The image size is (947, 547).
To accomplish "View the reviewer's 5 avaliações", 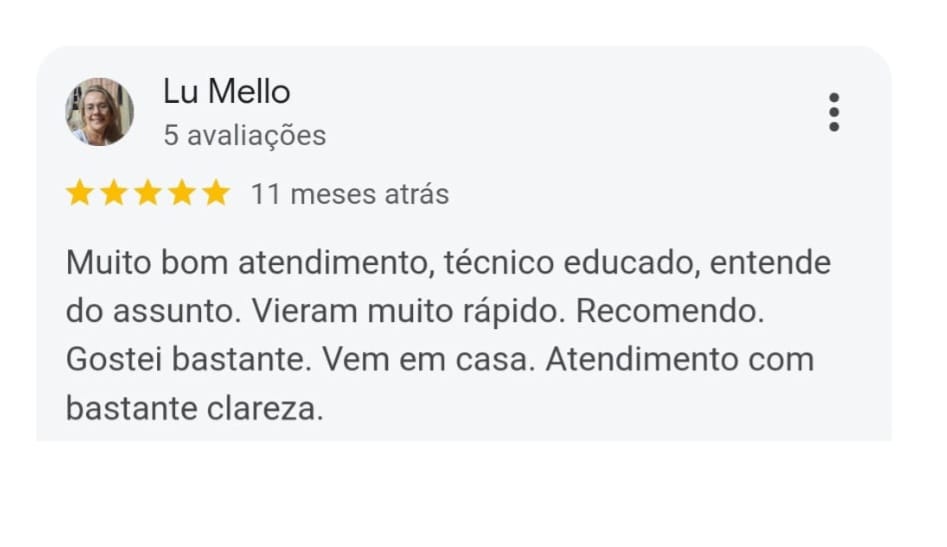I will (244, 135).
